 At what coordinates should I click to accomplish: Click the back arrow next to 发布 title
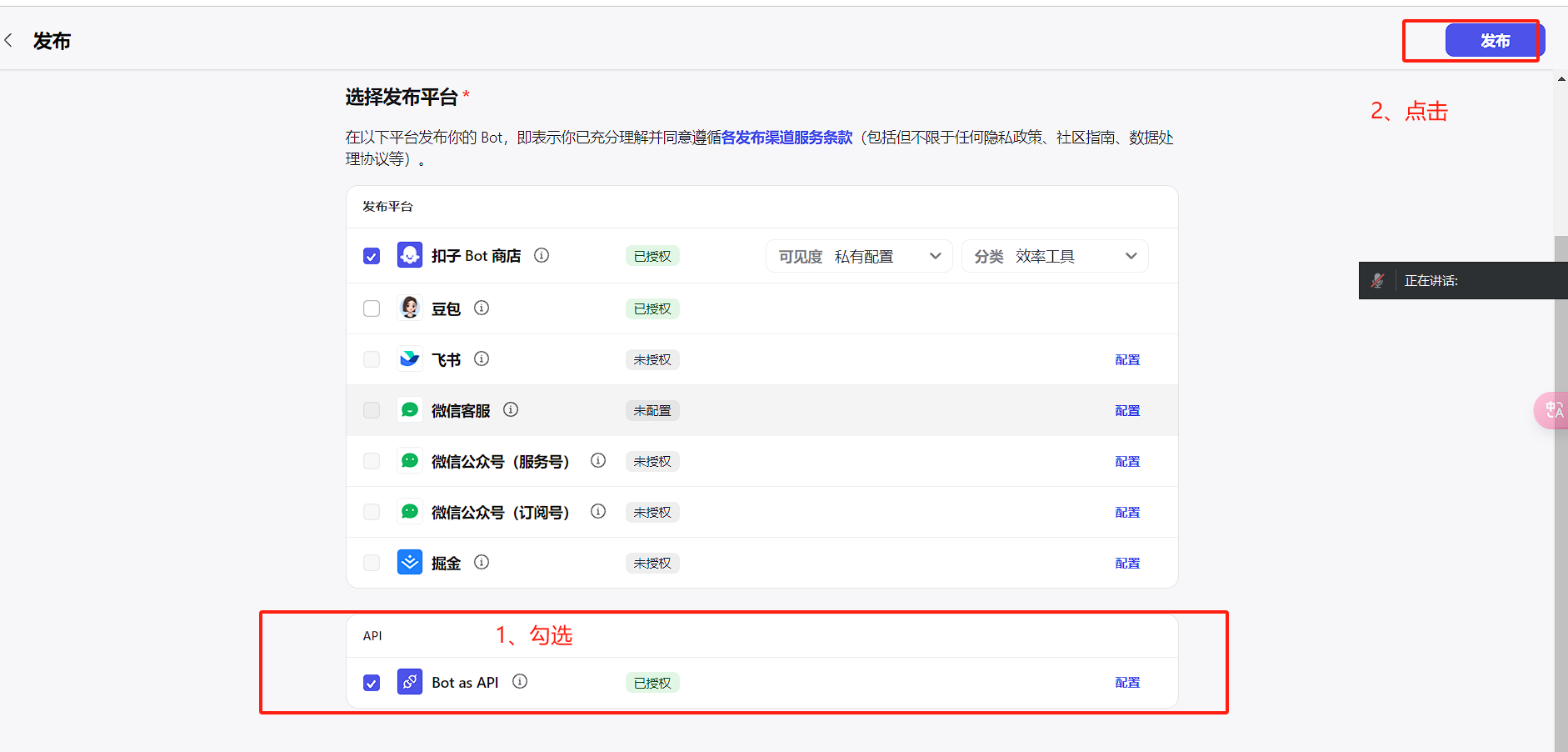point(8,40)
